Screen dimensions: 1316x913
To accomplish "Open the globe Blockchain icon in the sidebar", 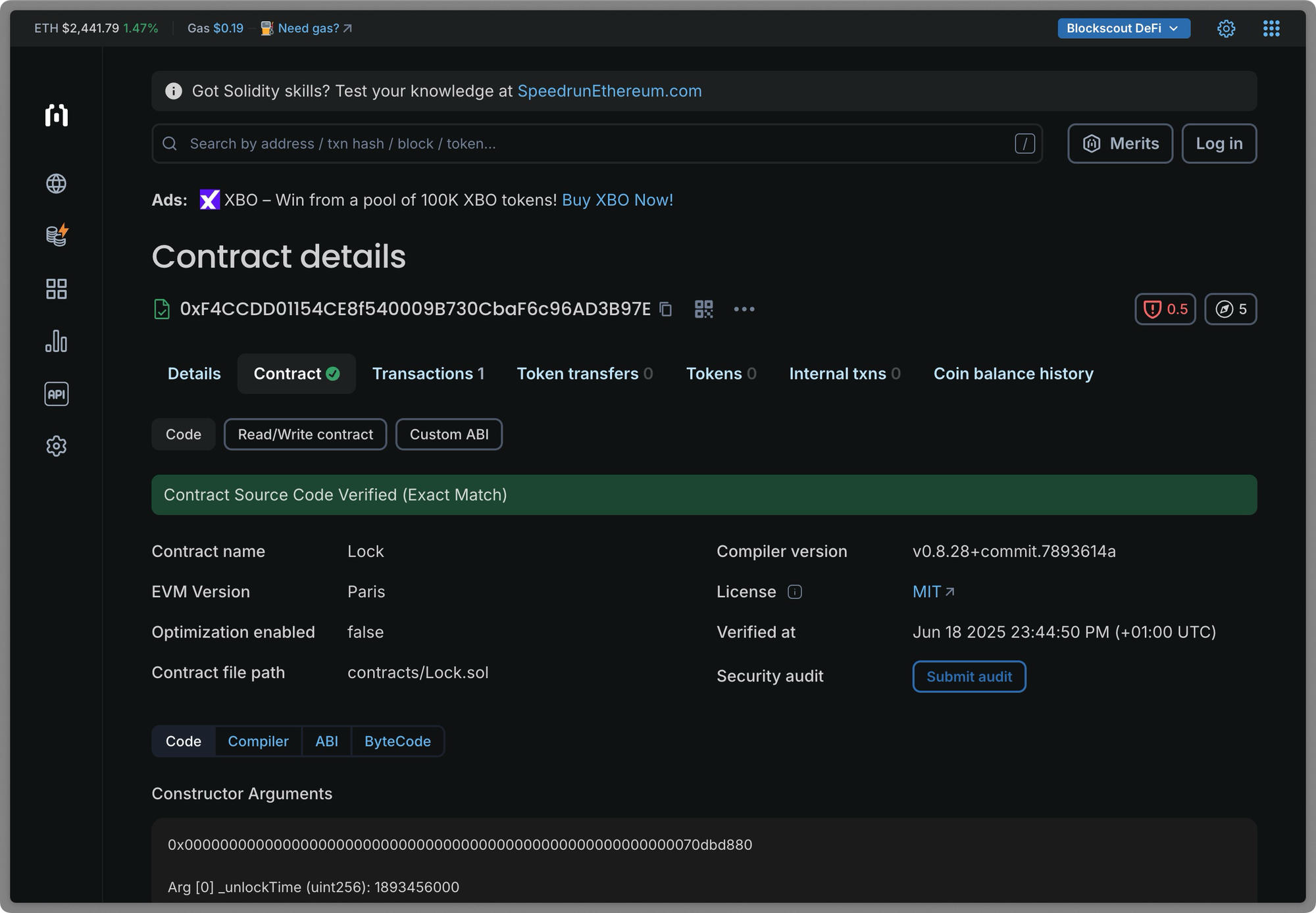I will click(56, 184).
